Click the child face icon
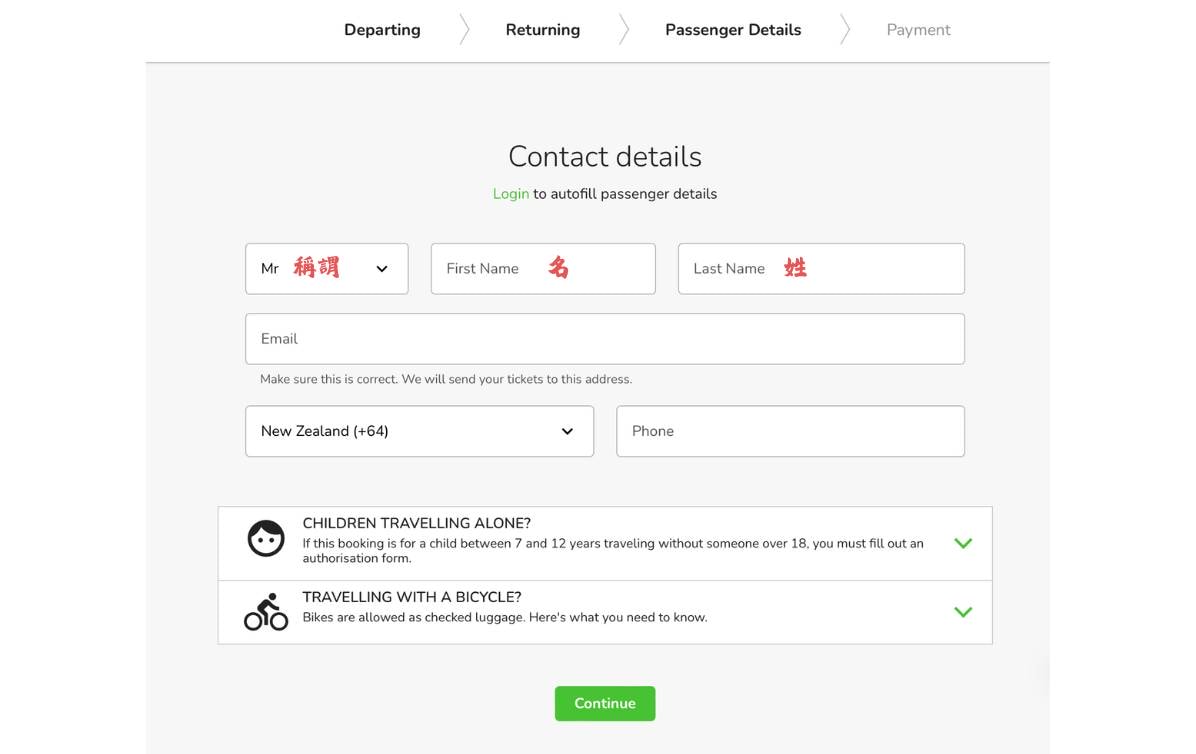 click(x=265, y=538)
